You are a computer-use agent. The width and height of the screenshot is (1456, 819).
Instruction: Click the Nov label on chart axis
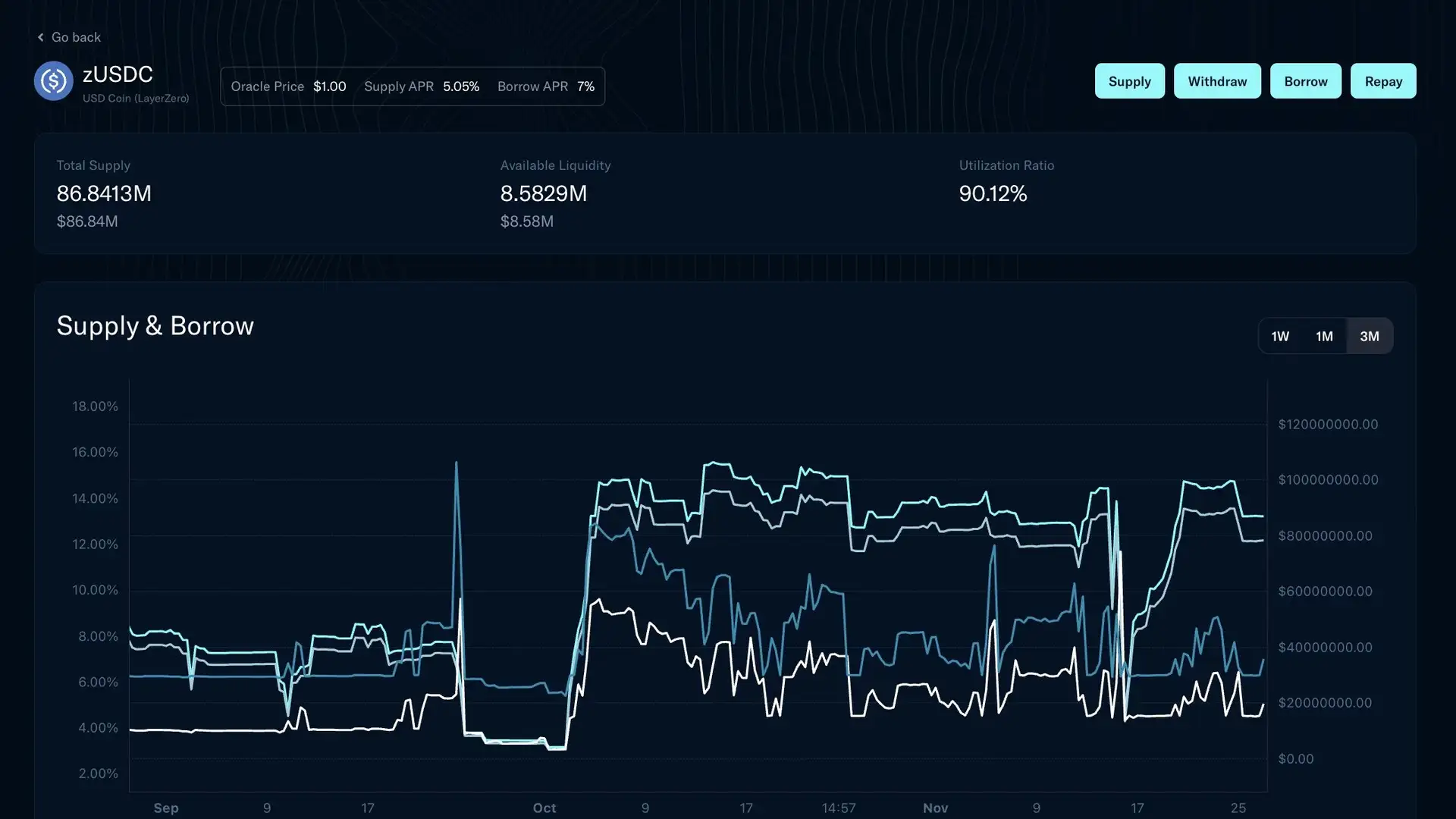[935, 808]
